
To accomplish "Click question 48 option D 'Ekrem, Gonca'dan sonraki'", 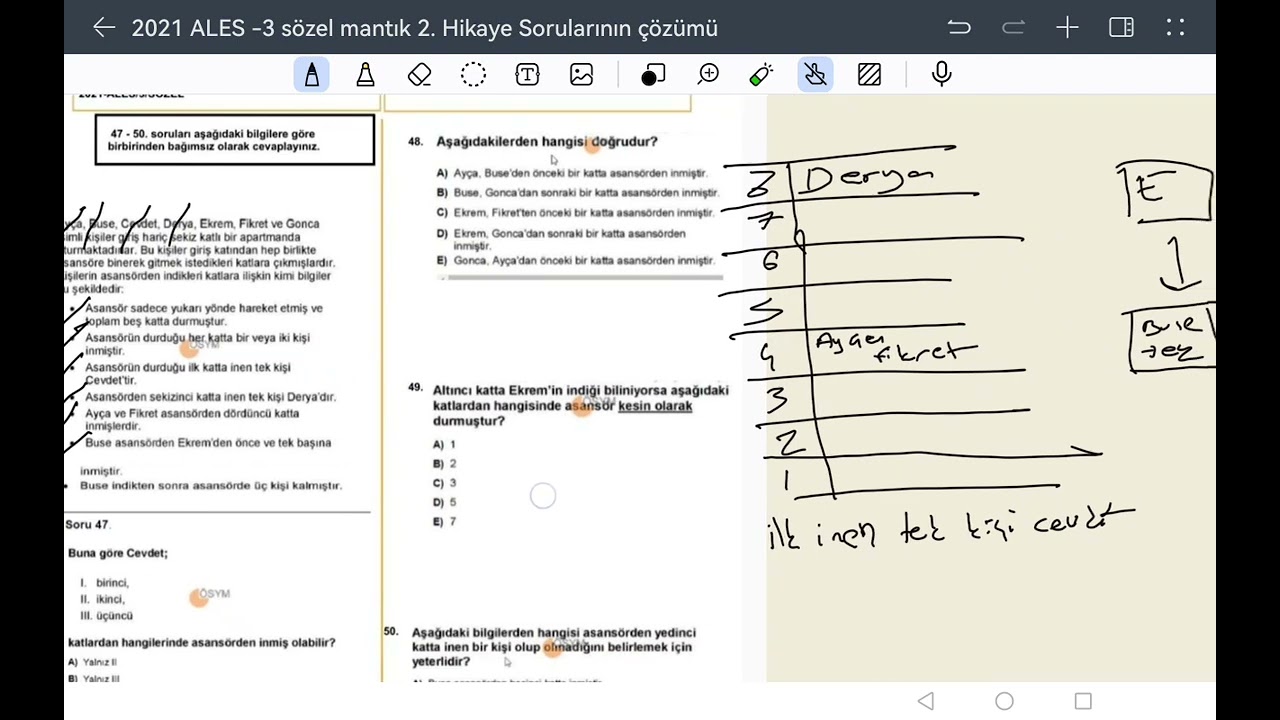I will point(561,239).
